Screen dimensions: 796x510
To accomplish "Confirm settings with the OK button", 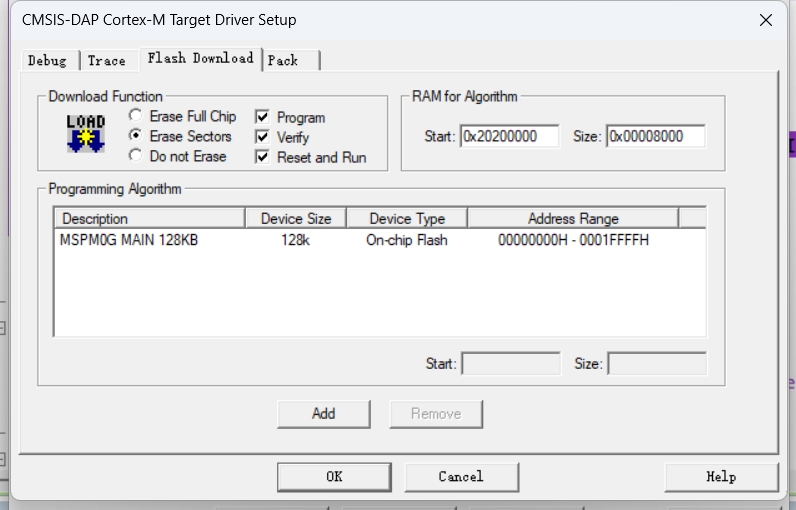I will pos(334,477).
